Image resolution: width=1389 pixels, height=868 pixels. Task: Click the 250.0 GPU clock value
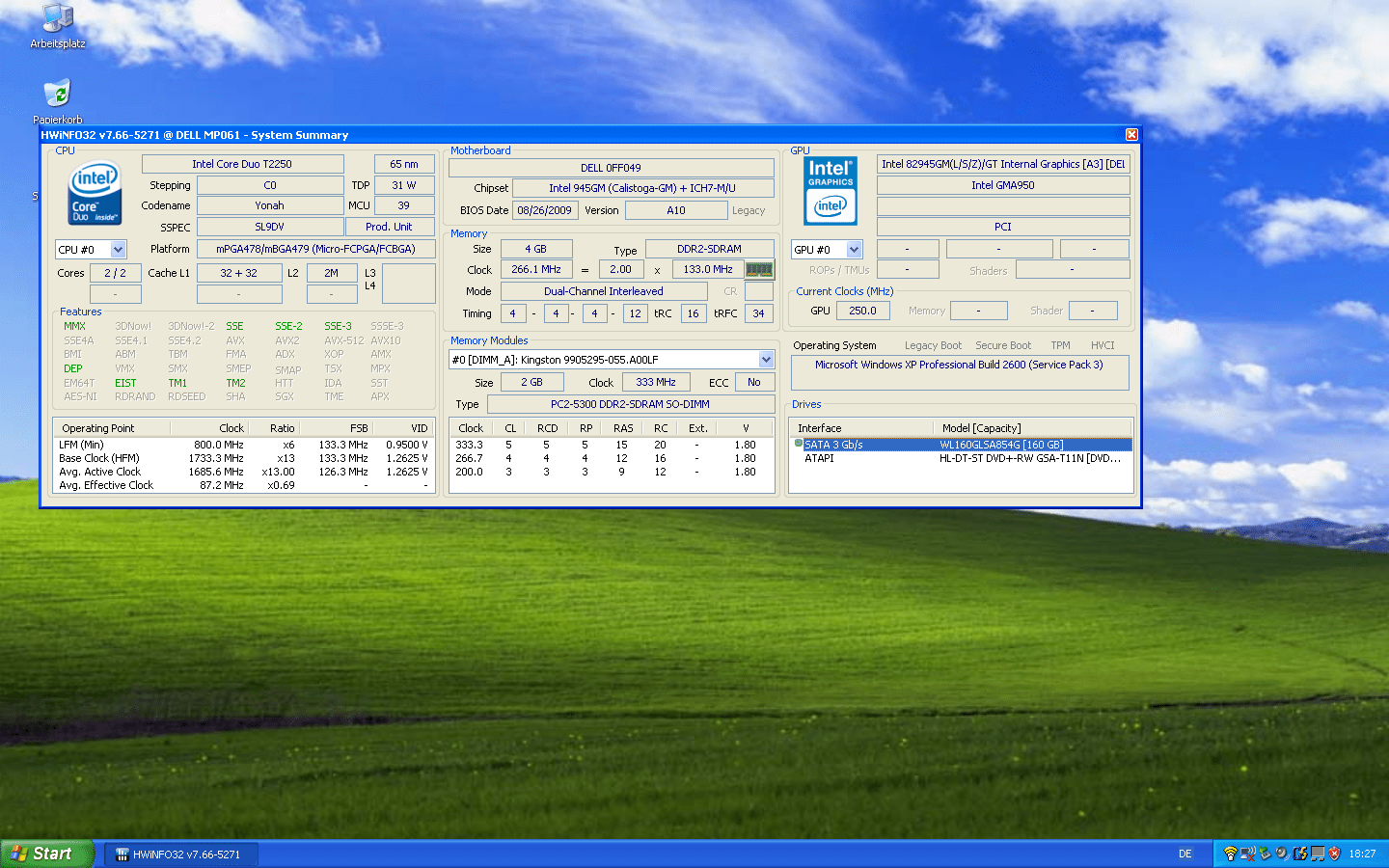(x=862, y=311)
